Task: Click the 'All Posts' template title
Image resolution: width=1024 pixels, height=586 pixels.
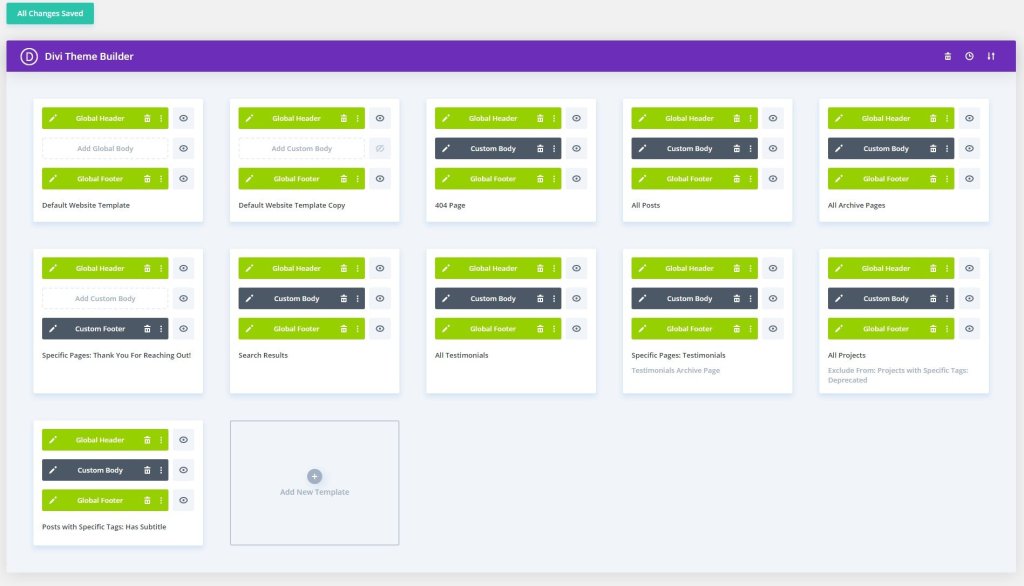Action: point(646,205)
